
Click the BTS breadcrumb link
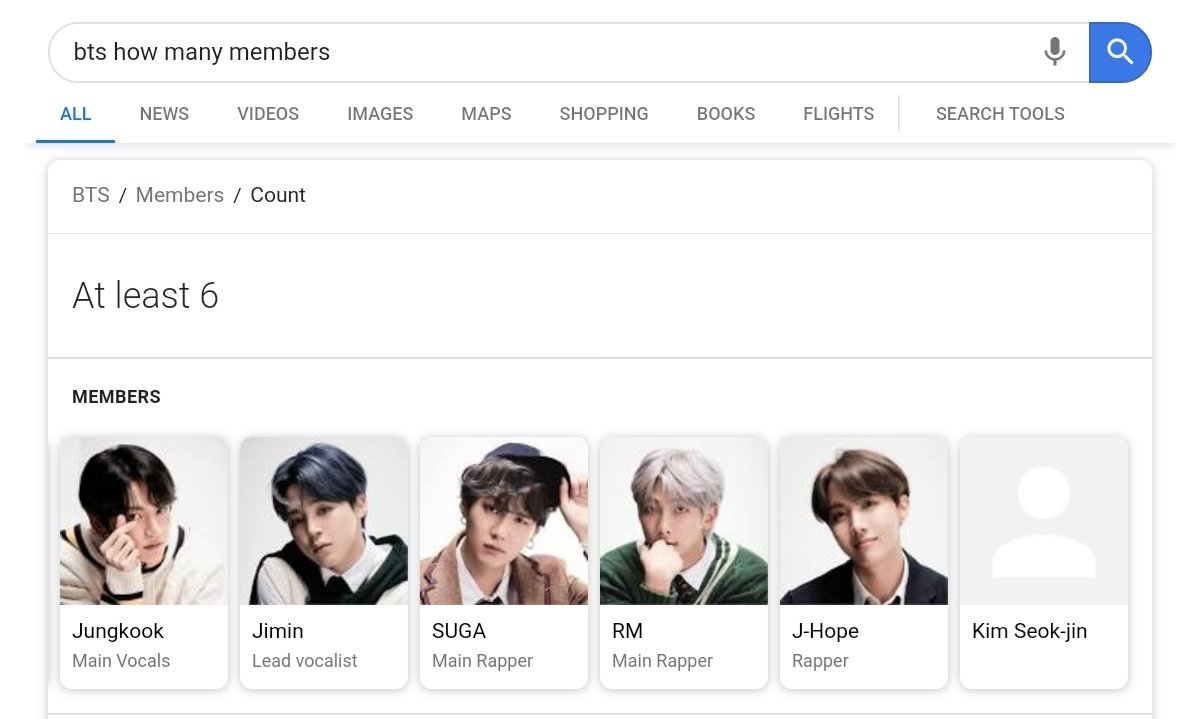pos(91,195)
